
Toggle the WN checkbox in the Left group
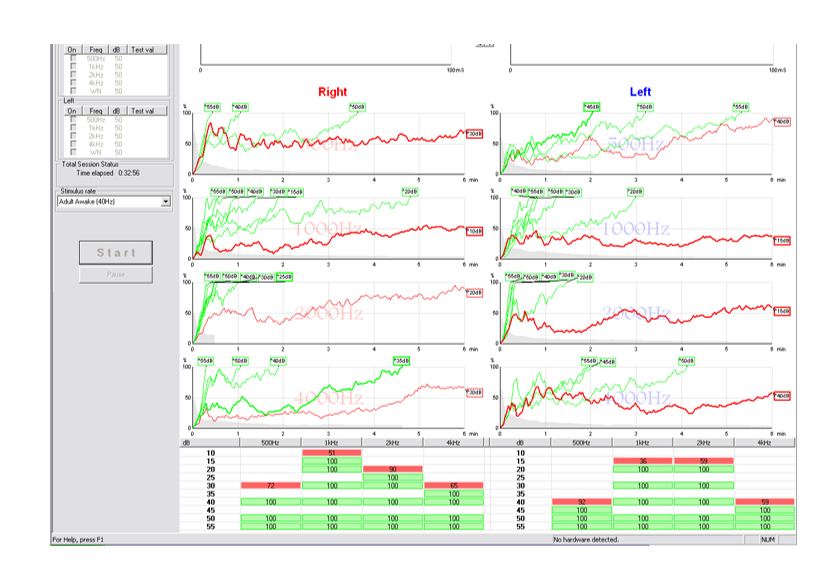(x=73, y=152)
